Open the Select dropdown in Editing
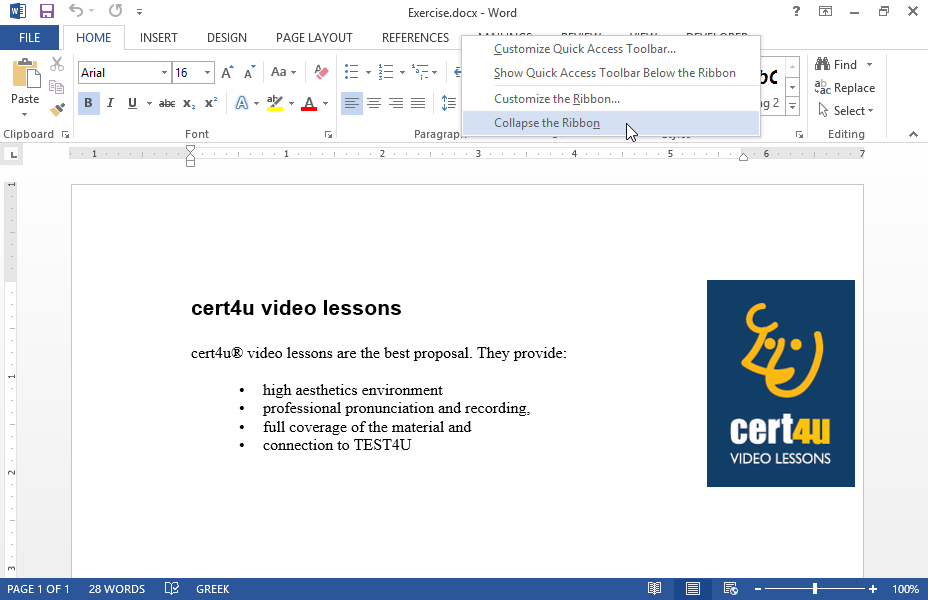Viewport: 928px width, 600px height. (x=846, y=111)
